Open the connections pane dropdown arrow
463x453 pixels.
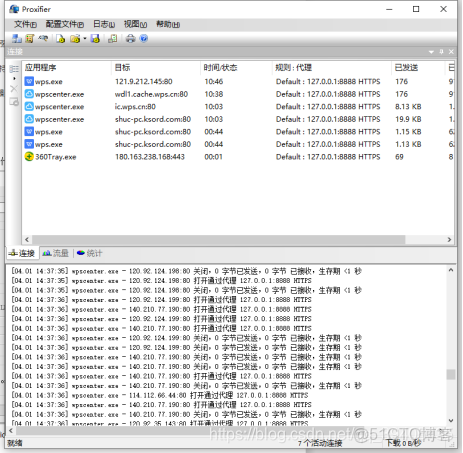tap(431, 52)
